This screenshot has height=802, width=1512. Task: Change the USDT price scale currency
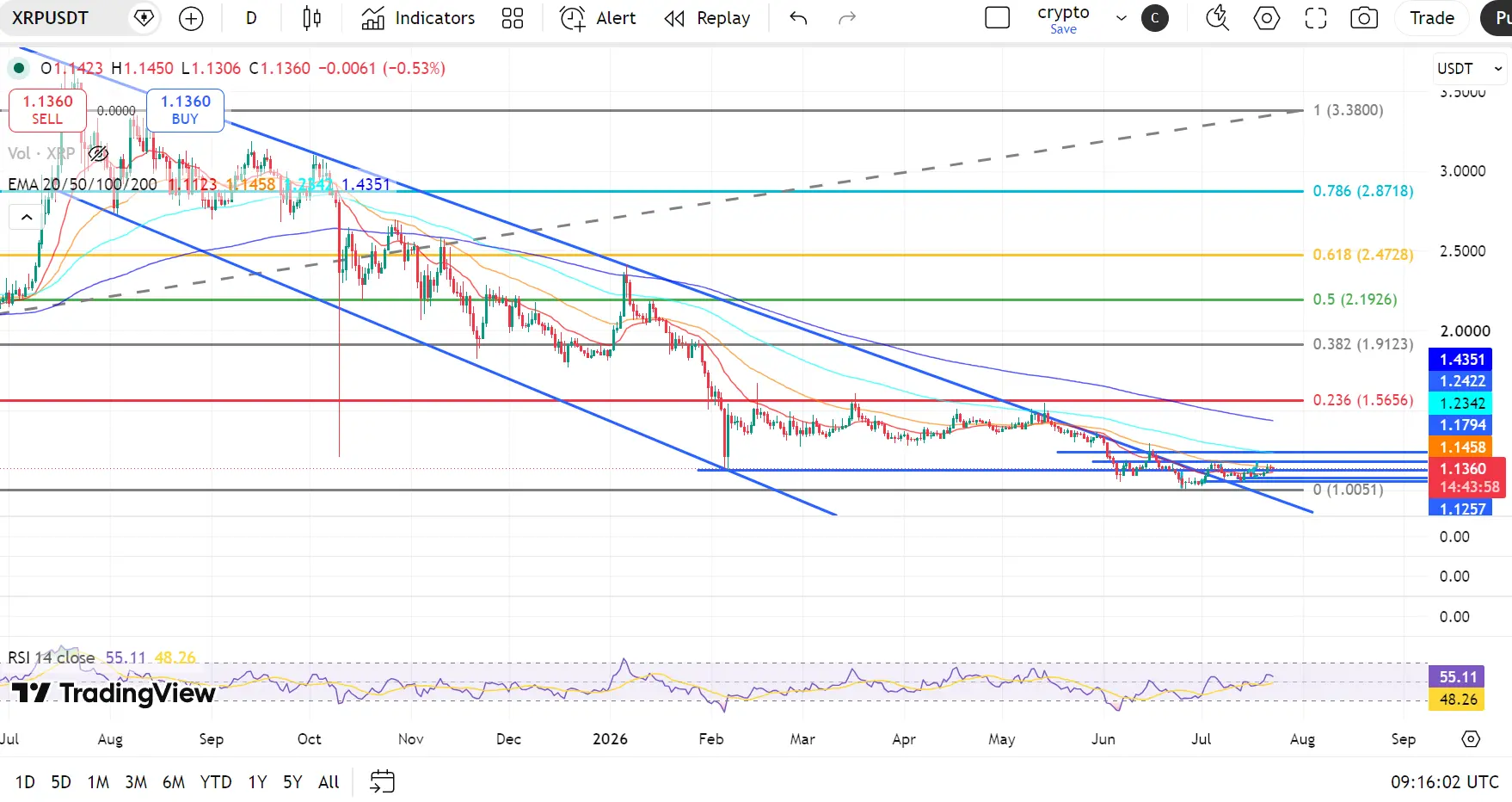[1470, 68]
